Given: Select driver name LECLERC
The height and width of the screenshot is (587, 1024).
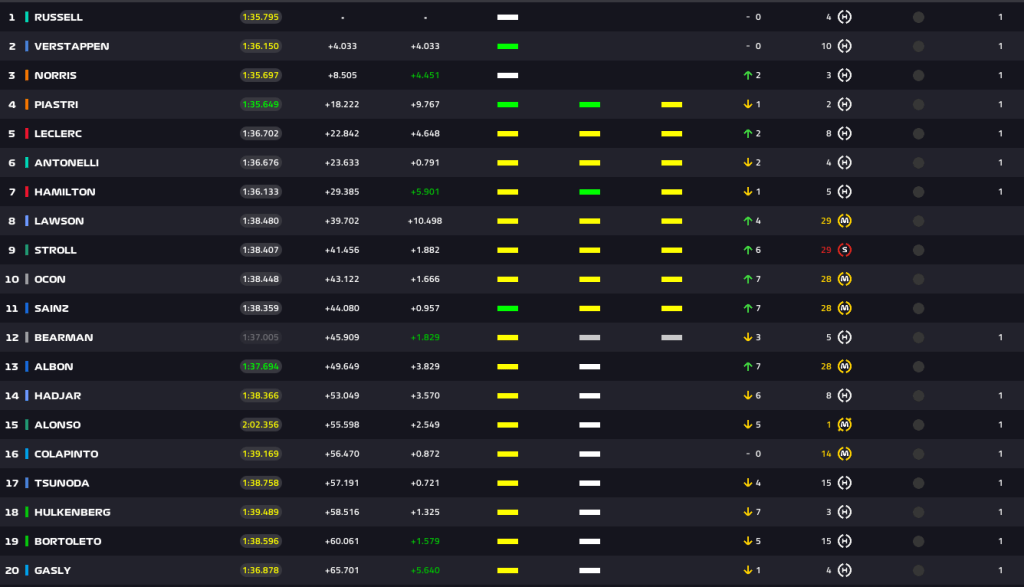Looking at the screenshot, I should point(58,133).
